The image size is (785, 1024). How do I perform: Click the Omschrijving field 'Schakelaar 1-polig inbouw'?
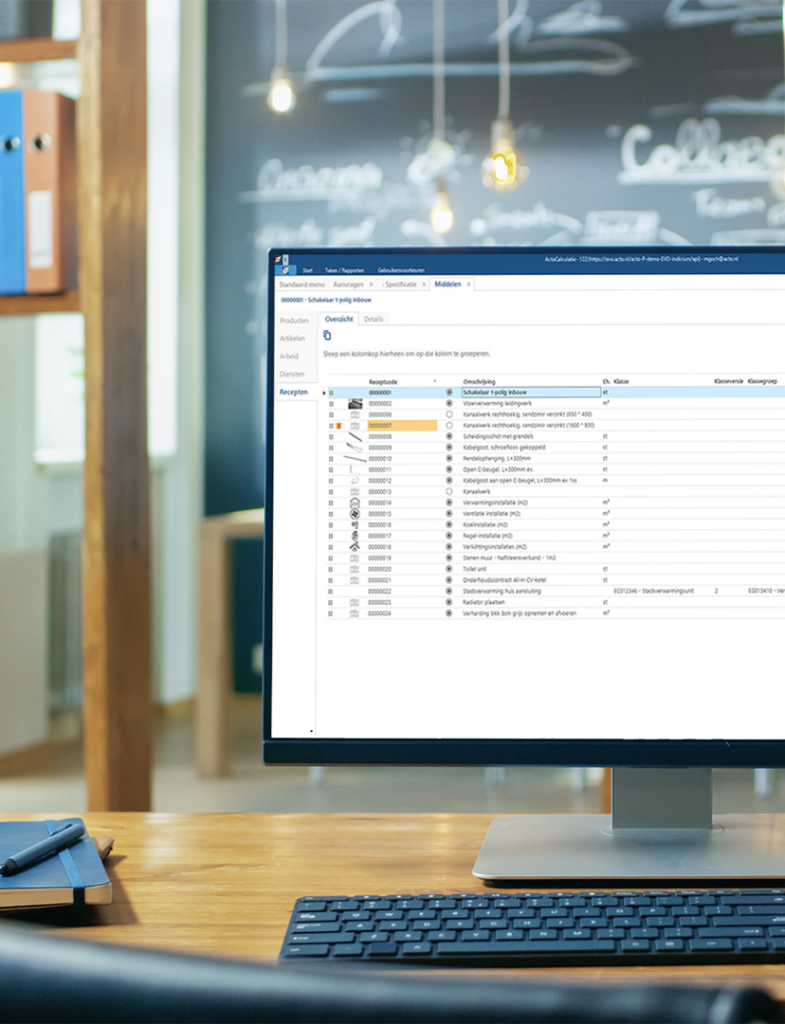tap(530, 393)
